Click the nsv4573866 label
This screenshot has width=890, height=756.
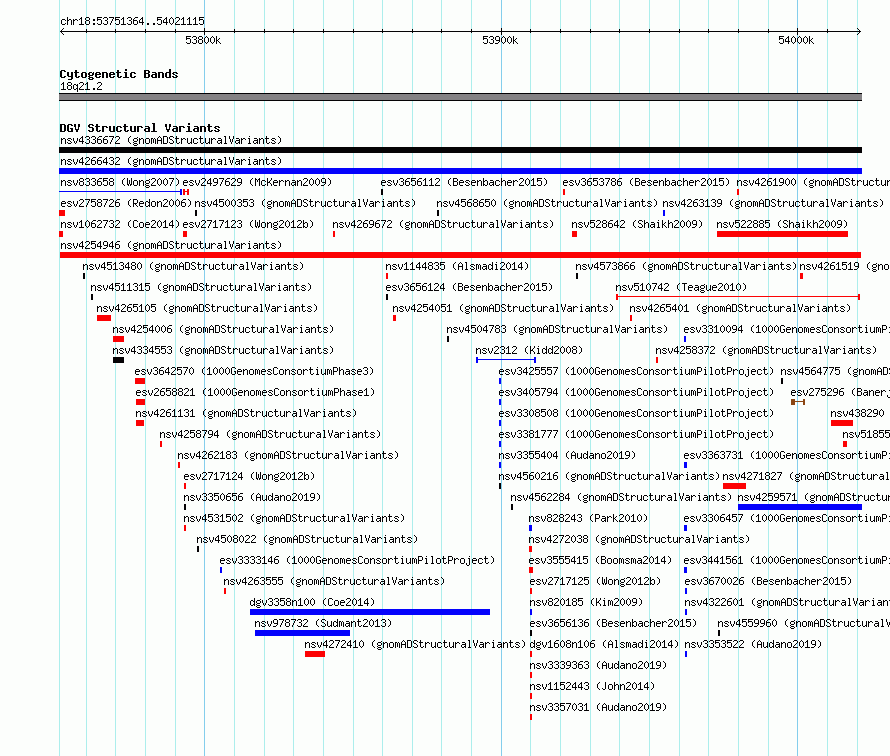point(686,266)
